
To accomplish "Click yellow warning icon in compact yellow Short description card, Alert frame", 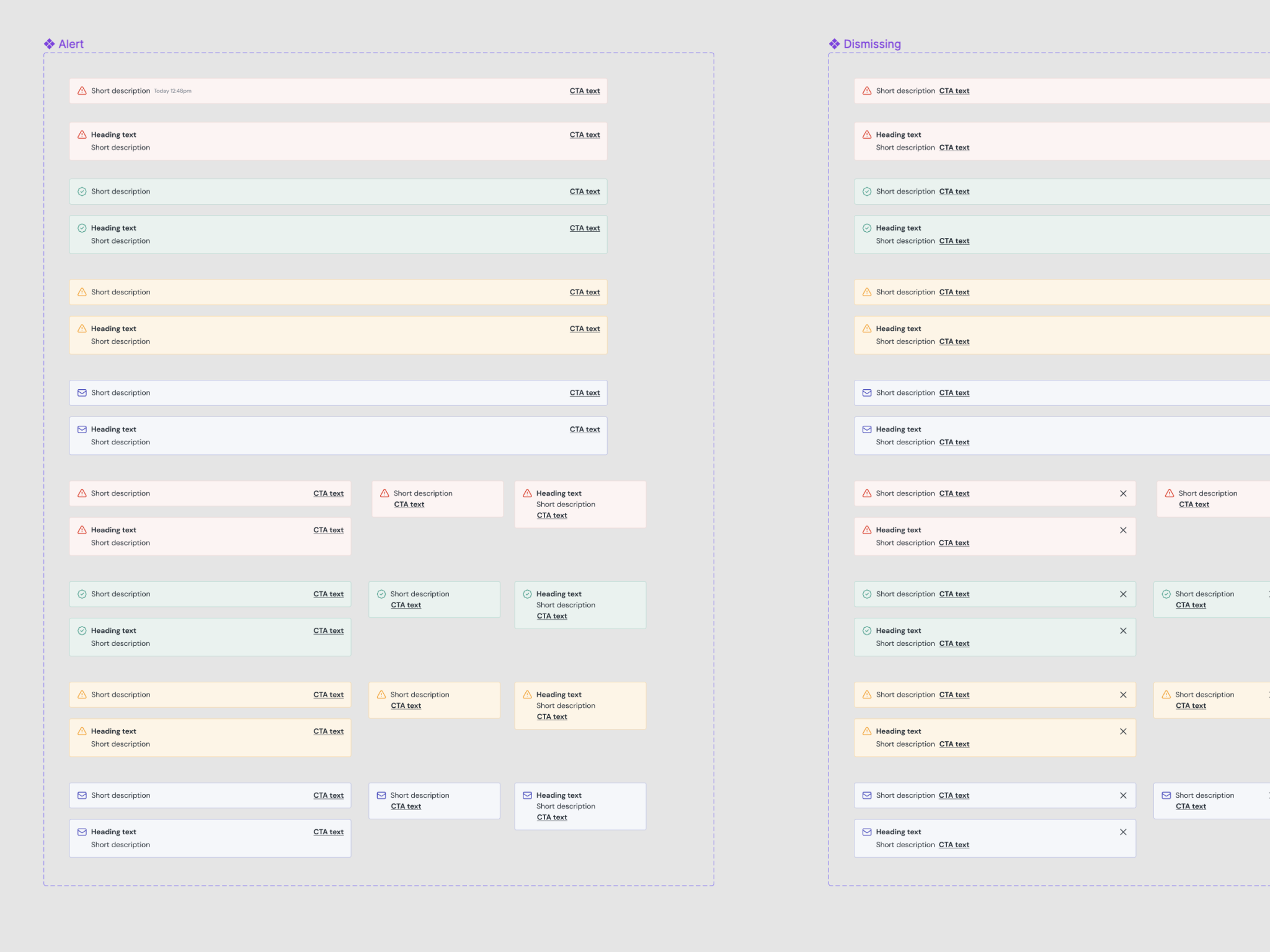I will 381,695.
